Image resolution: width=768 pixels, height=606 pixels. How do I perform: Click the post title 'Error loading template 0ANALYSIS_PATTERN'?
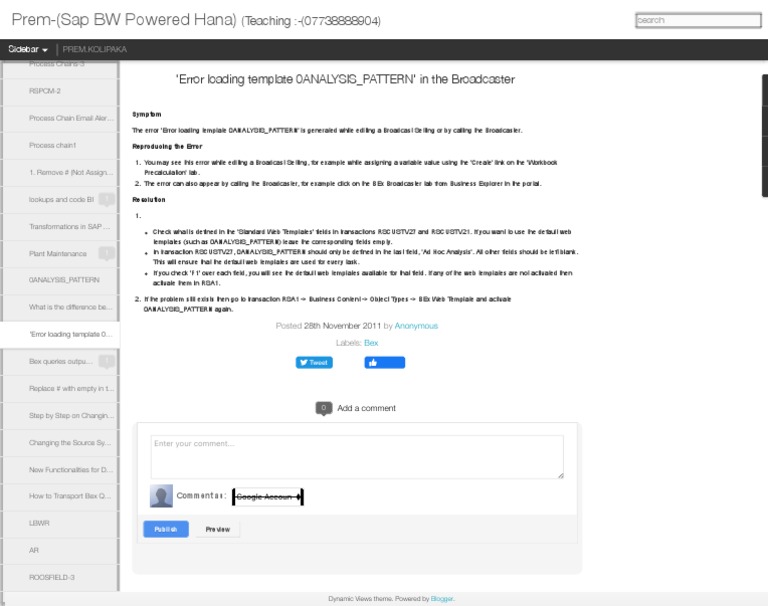pyautogui.click(x=345, y=79)
